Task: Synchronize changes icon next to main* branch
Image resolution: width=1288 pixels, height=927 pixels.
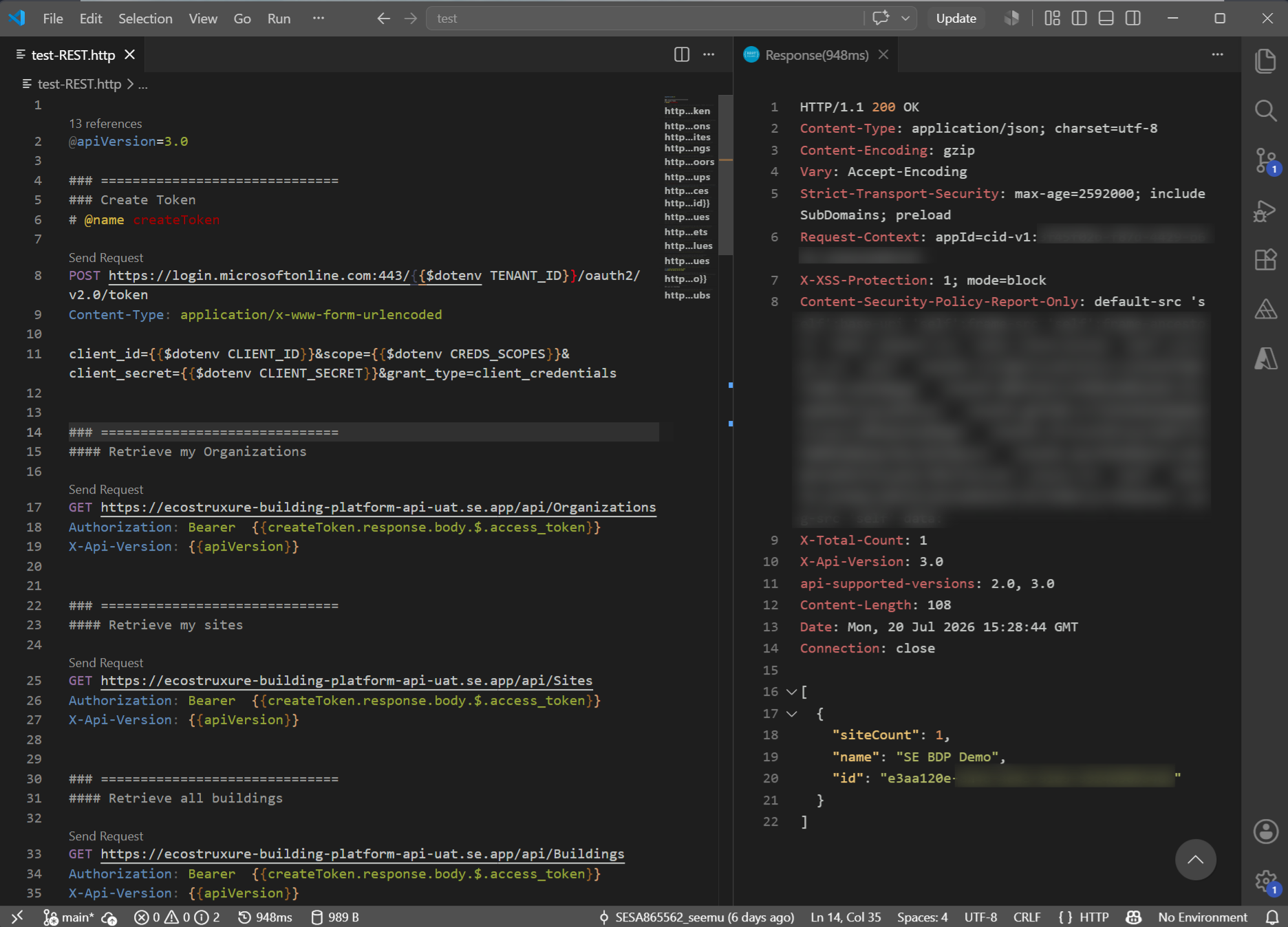Action: coord(109,917)
